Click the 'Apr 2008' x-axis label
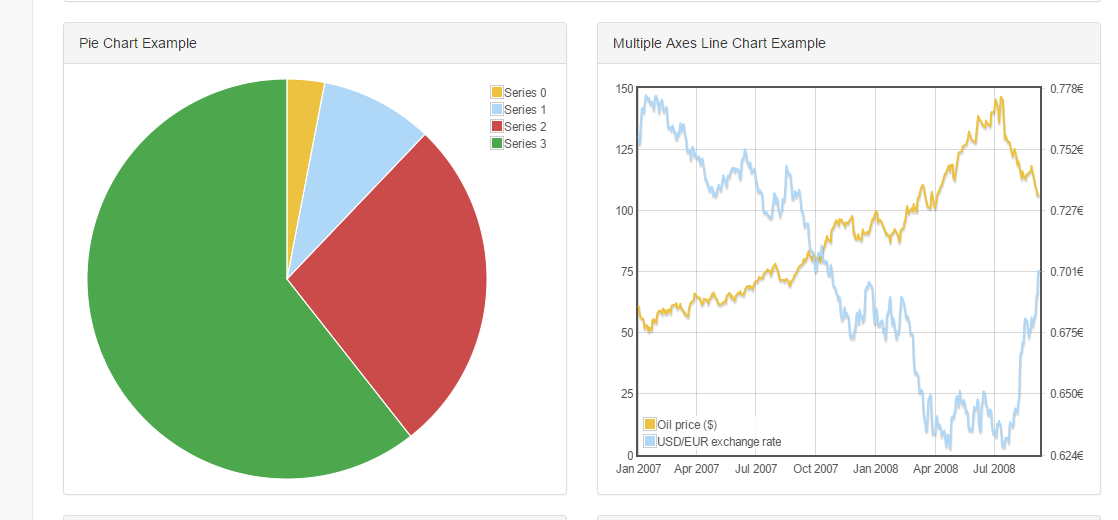1118x520 pixels. (935, 469)
